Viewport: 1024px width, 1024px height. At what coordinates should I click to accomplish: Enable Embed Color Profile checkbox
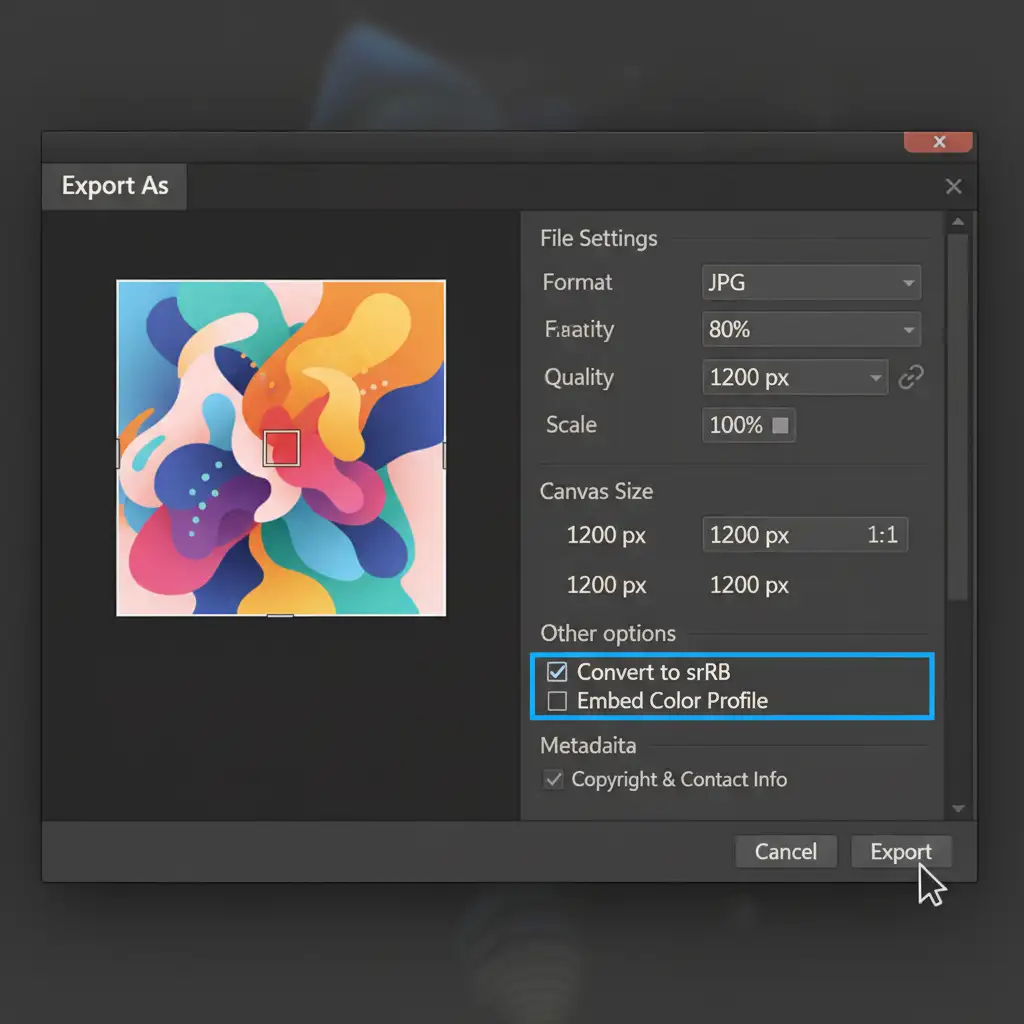click(x=557, y=701)
